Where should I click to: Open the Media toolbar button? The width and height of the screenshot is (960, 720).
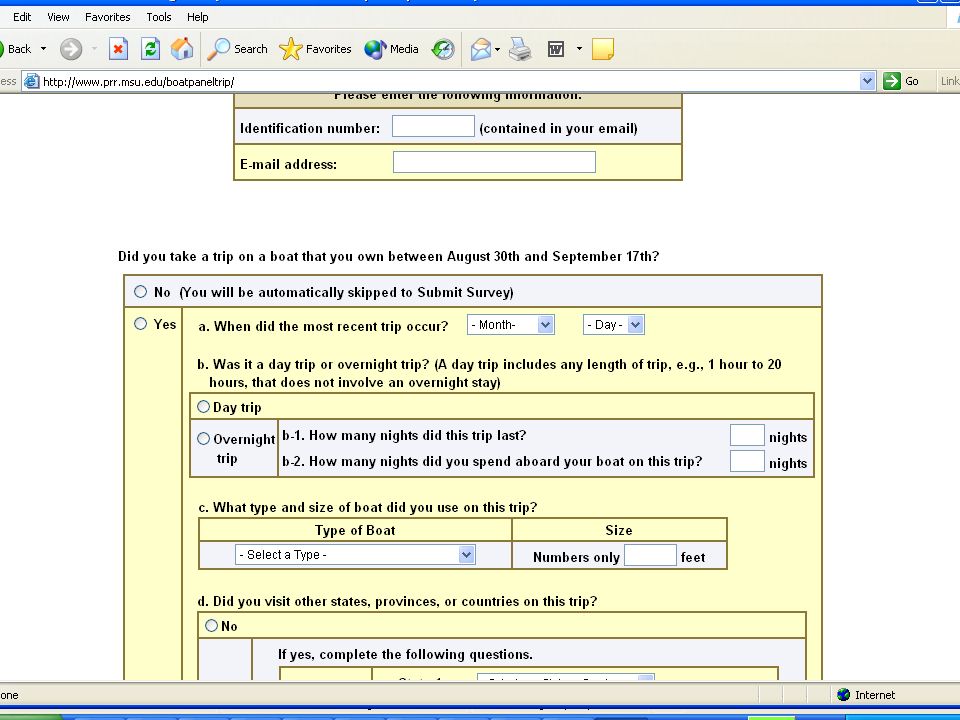click(392, 49)
